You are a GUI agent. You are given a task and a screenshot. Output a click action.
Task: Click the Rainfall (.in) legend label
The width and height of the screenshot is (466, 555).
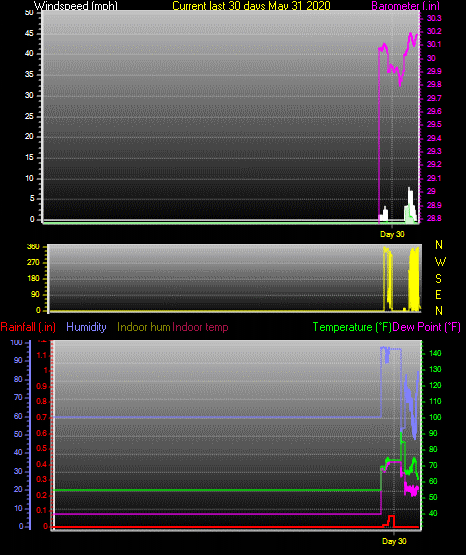28,327
